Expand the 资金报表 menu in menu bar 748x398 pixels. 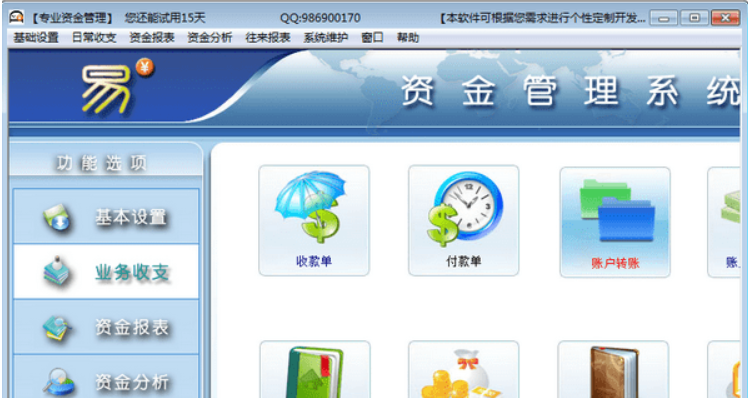click(152, 38)
